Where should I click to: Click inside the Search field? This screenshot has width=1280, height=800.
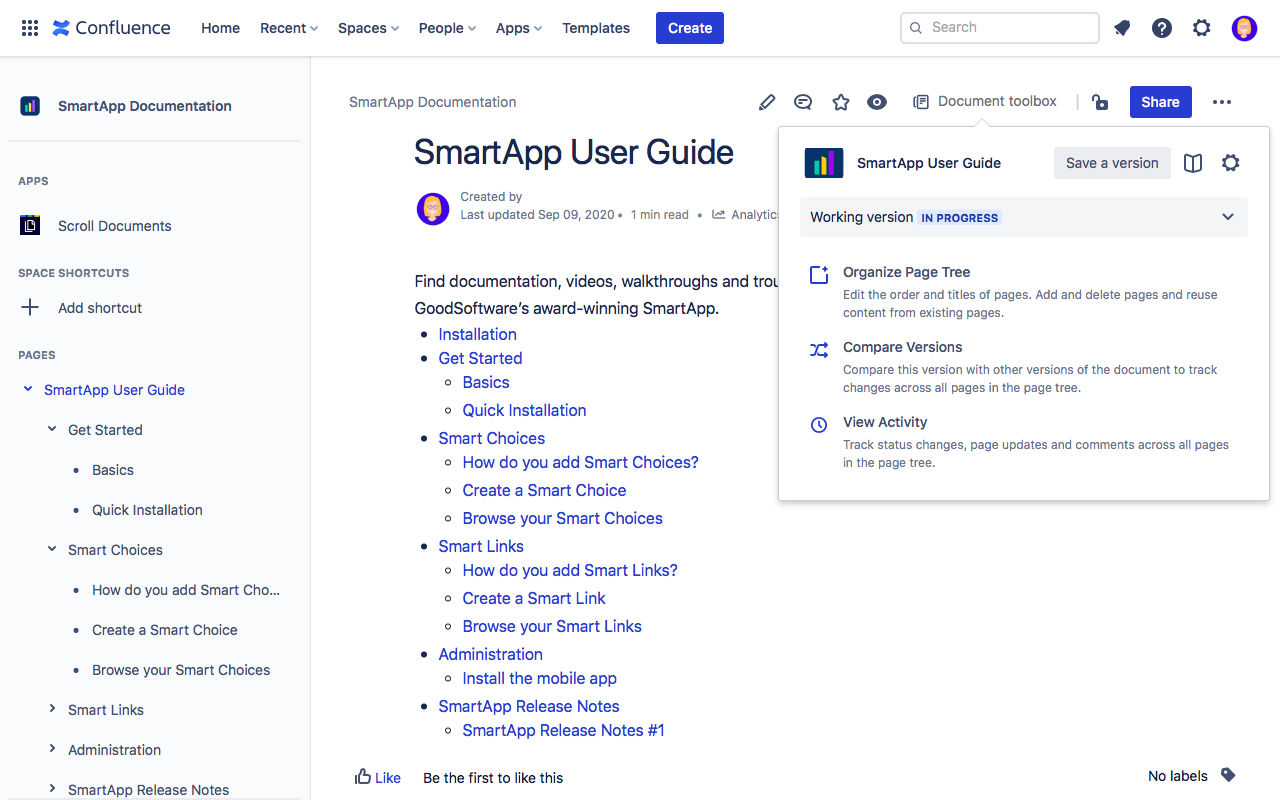(x=999, y=27)
